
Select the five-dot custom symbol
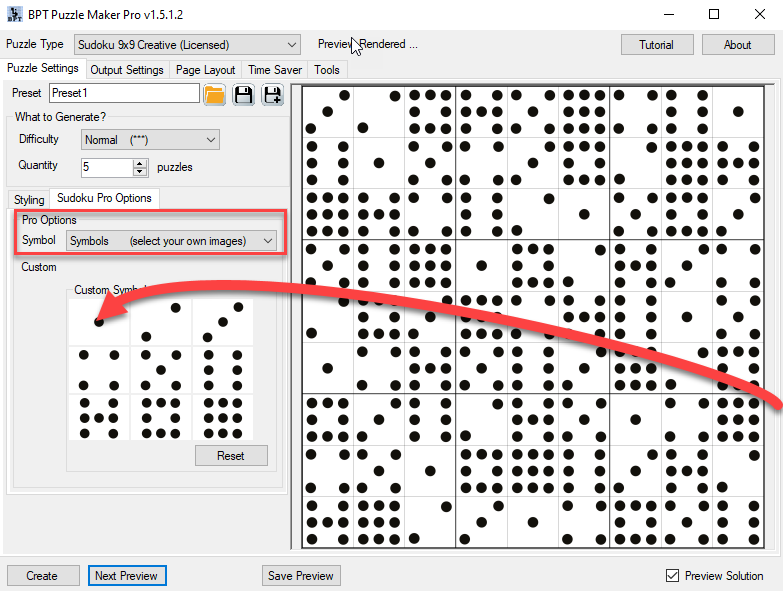pos(160,370)
